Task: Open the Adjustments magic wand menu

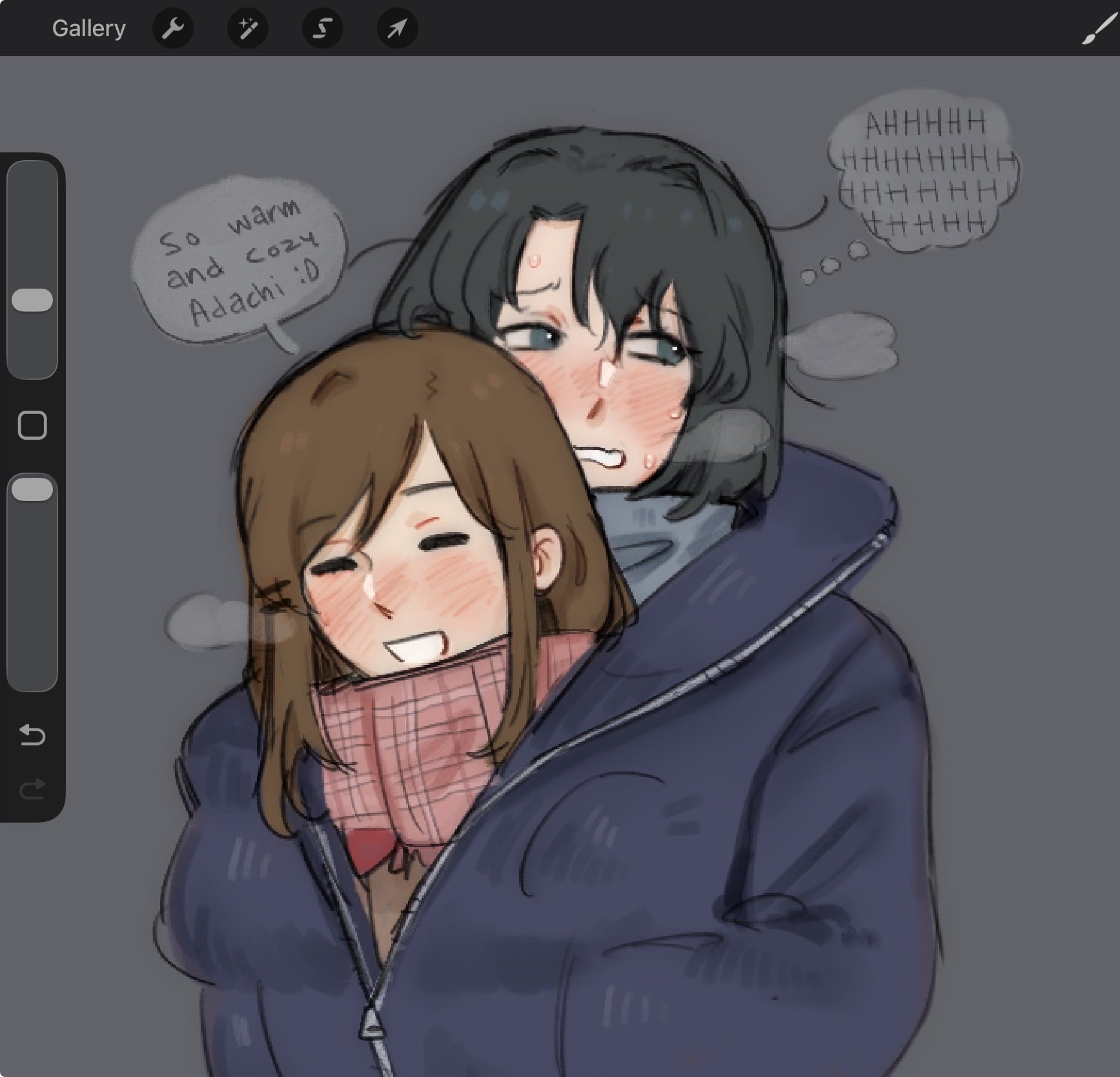Action: pyautogui.click(x=248, y=28)
